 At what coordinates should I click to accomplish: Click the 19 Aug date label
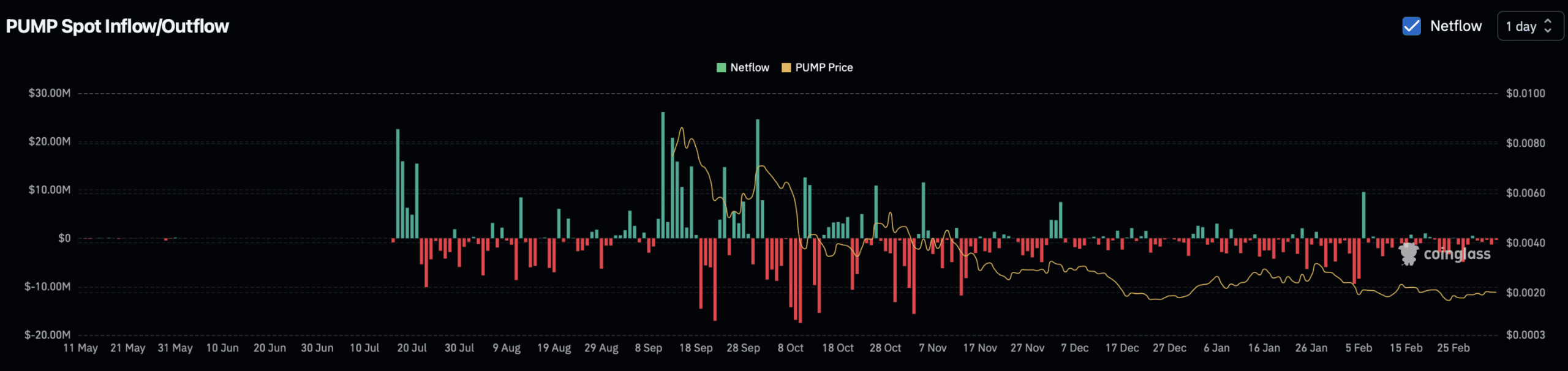click(554, 348)
